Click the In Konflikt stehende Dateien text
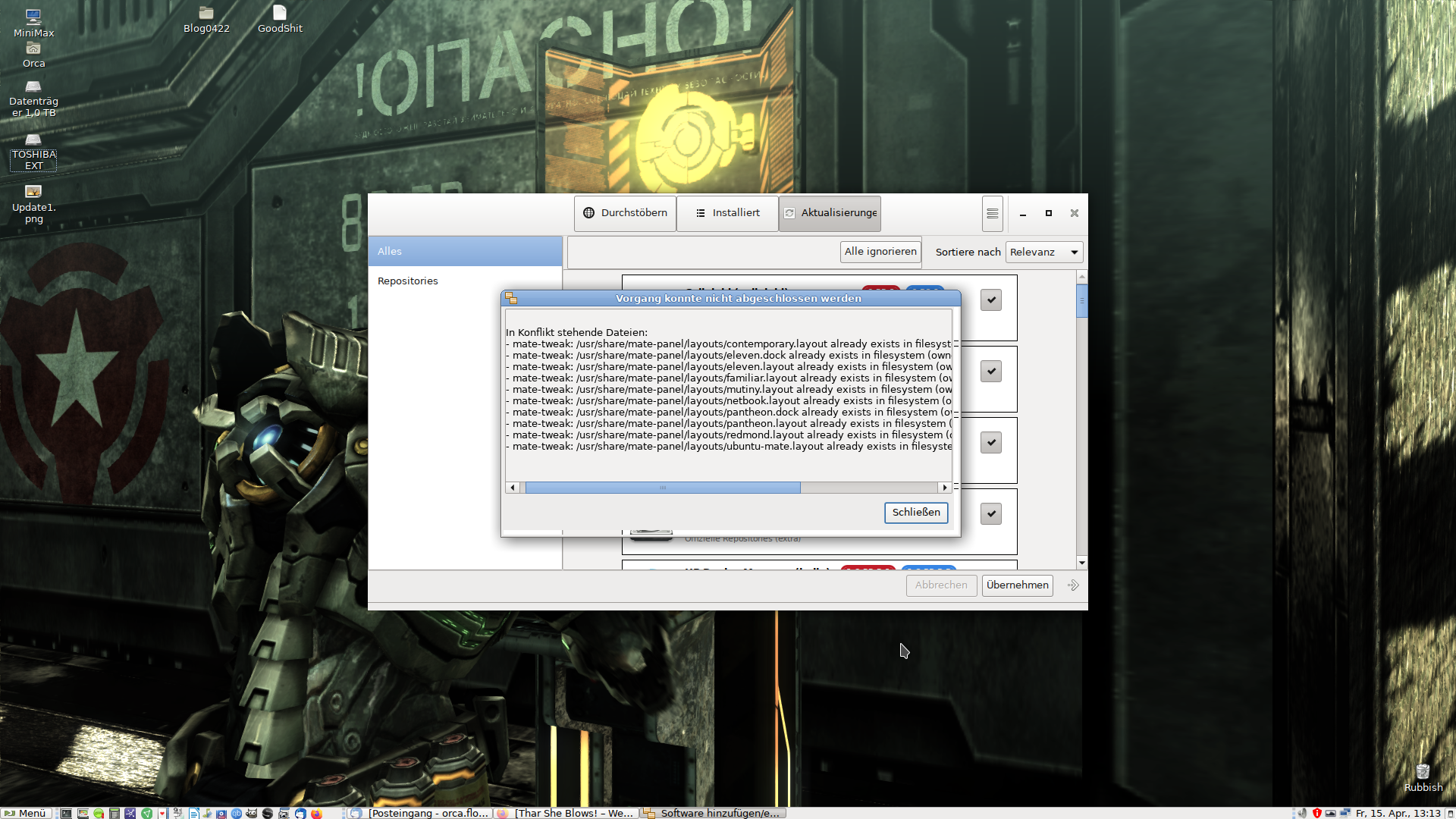Screen dimensions: 1456x819 (x=576, y=332)
